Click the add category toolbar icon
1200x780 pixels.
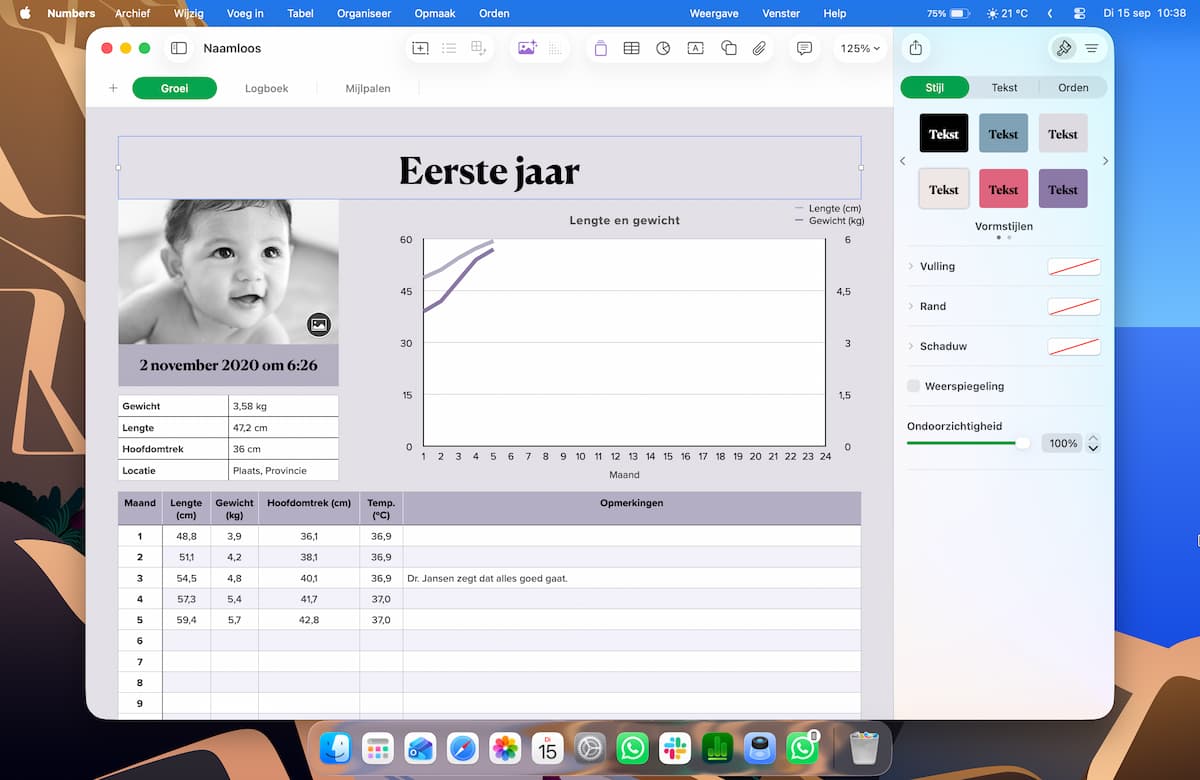[449, 48]
